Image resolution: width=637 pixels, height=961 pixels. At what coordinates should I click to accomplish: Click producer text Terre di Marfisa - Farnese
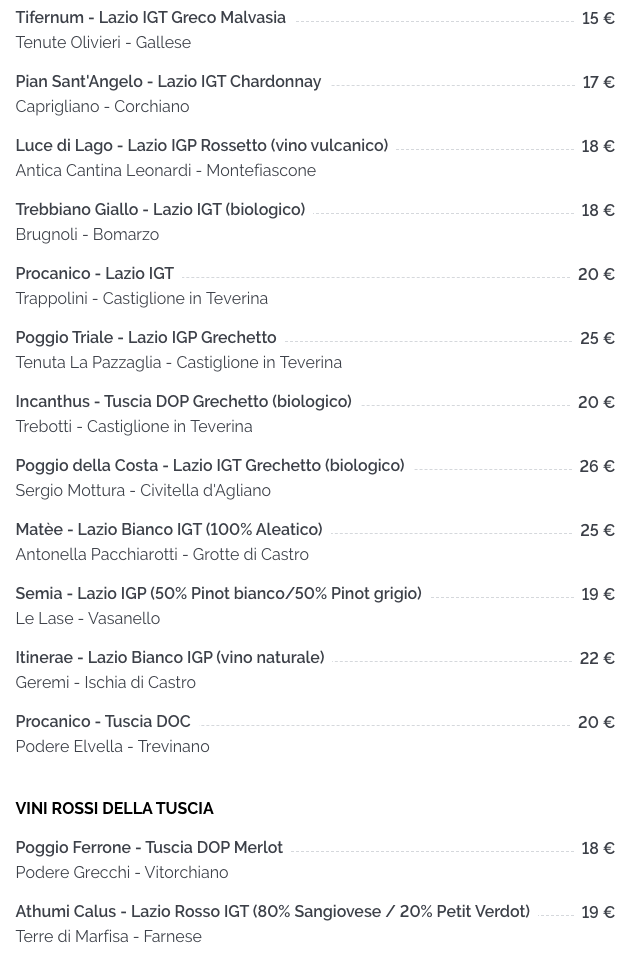coord(109,936)
